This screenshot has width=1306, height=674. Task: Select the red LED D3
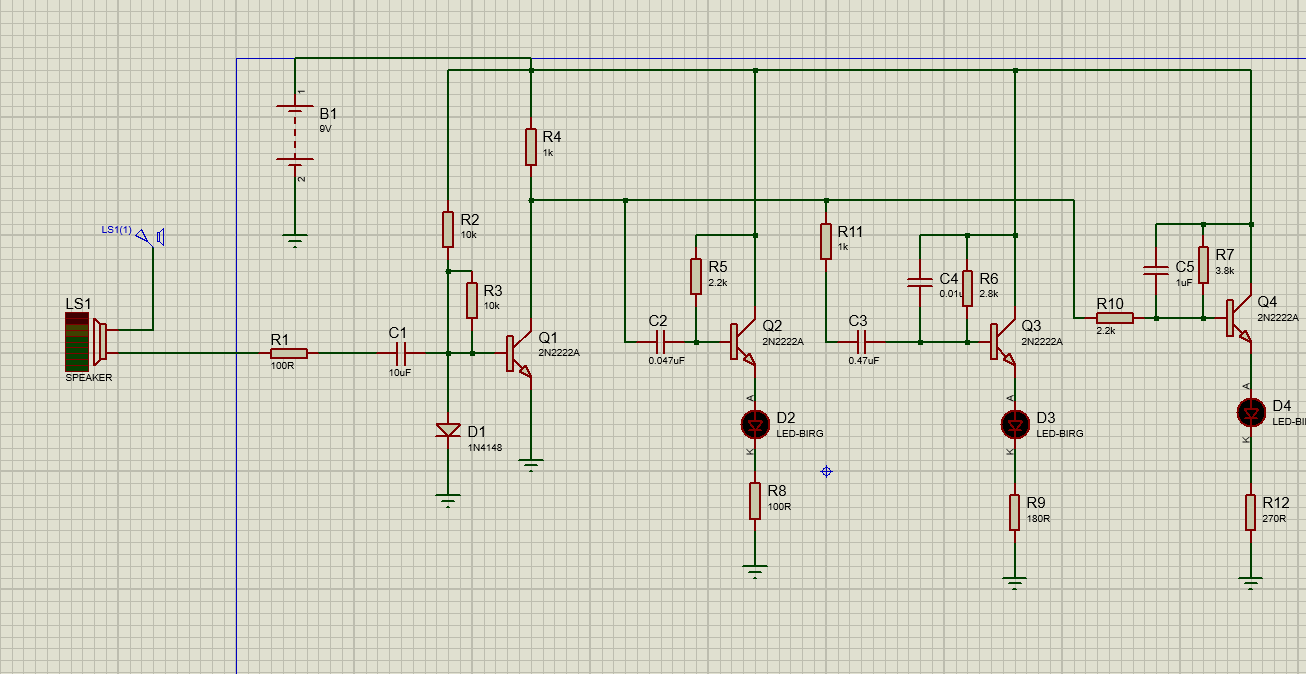[x=1015, y=424]
